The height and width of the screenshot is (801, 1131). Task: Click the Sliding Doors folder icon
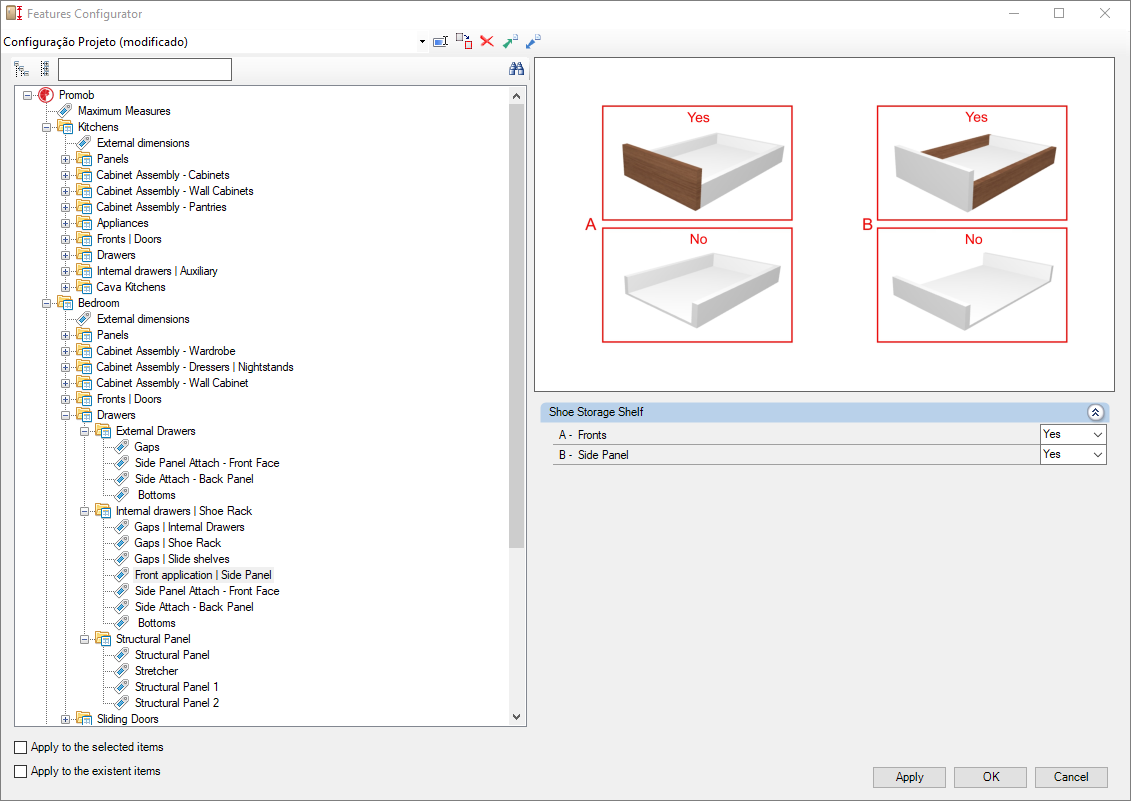click(84, 719)
